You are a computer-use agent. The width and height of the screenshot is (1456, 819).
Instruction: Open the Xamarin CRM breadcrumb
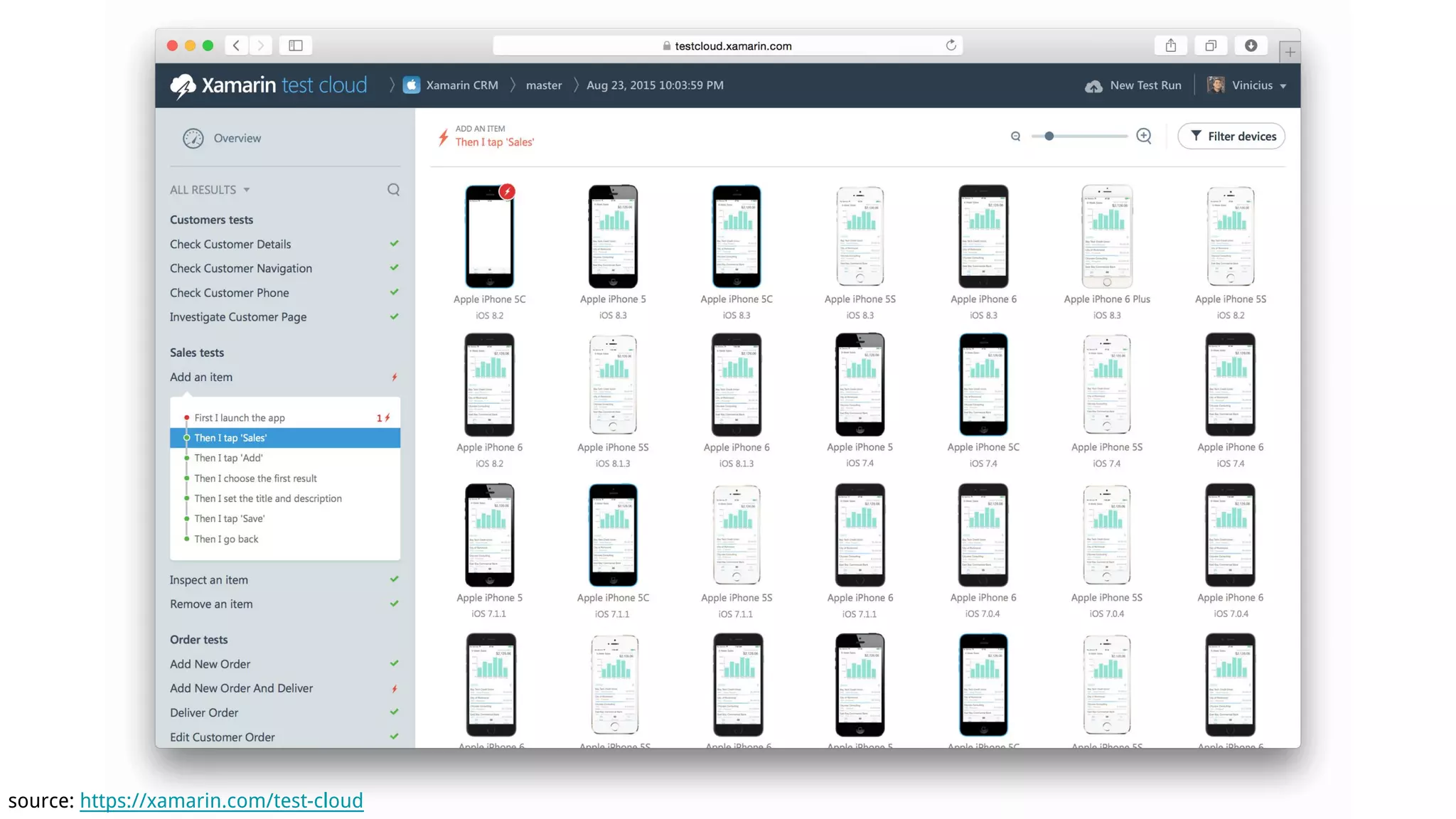(x=462, y=85)
